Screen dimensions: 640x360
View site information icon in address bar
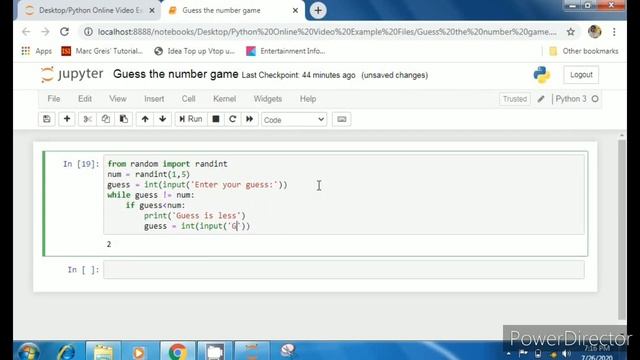[88, 32]
